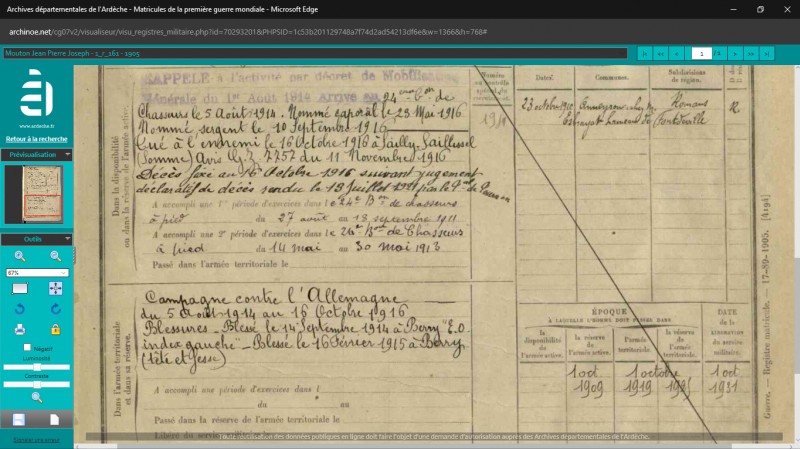Click the page number input field
Viewport: 800px width, 449px height.
[702, 54]
